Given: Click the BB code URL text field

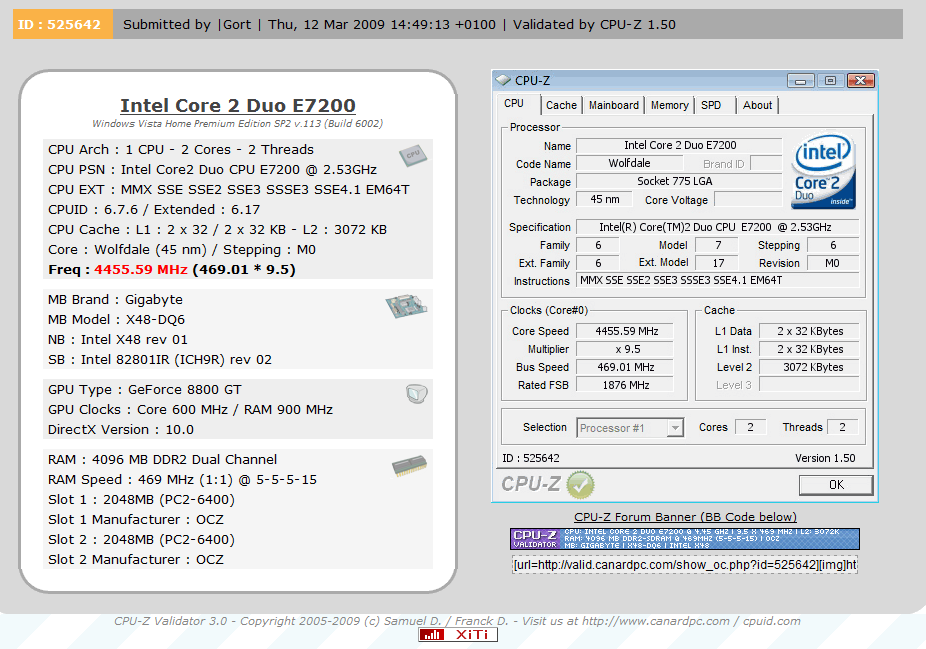Looking at the screenshot, I should 684,565.
